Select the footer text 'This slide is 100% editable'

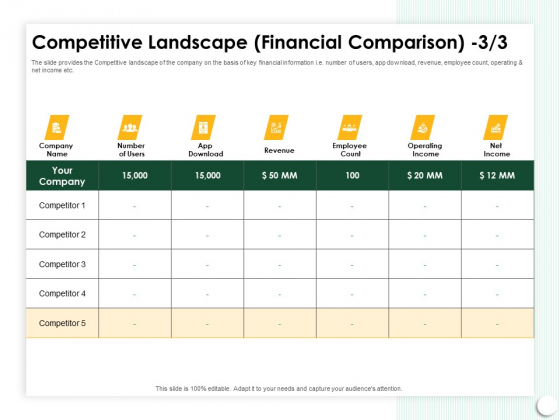193,389
